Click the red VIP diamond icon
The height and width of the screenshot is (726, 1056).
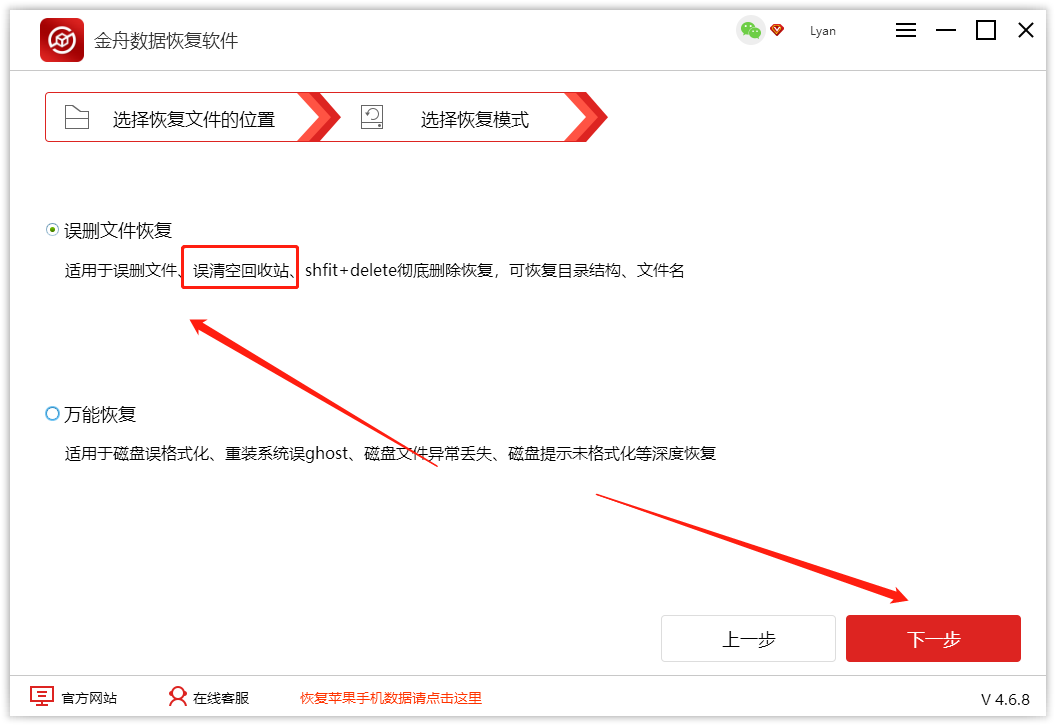tap(777, 30)
